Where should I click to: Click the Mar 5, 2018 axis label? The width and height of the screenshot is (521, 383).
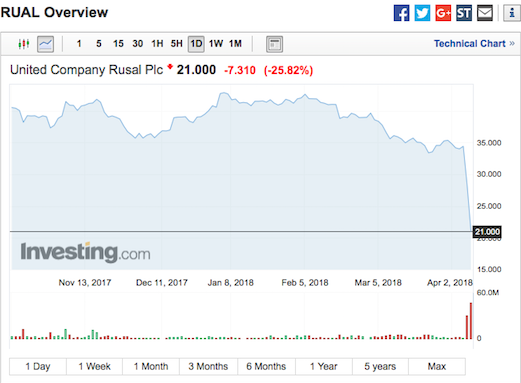coord(378,283)
